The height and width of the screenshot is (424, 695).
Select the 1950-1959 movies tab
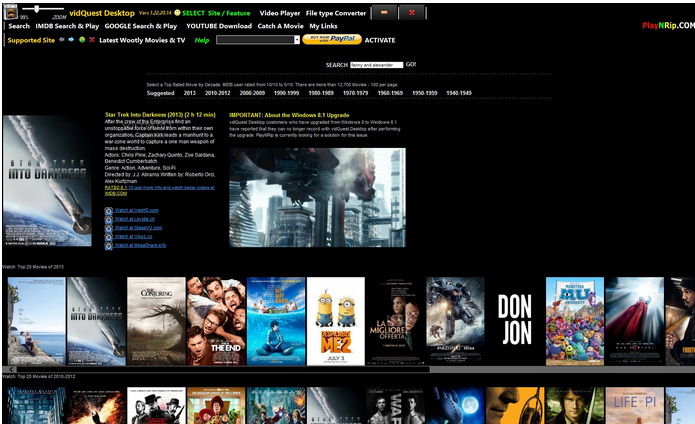[x=425, y=93]
